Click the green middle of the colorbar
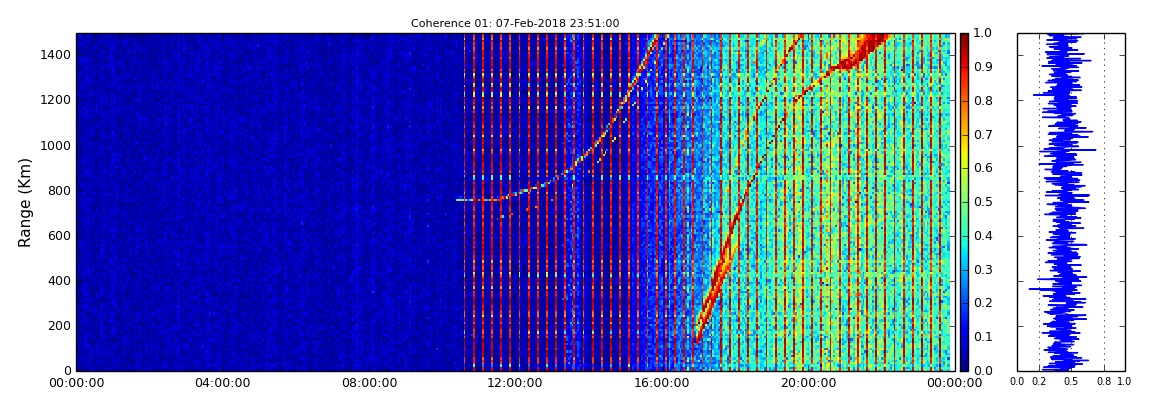Viewport: 1150px width, 407px height. click(x=964, y=202)
